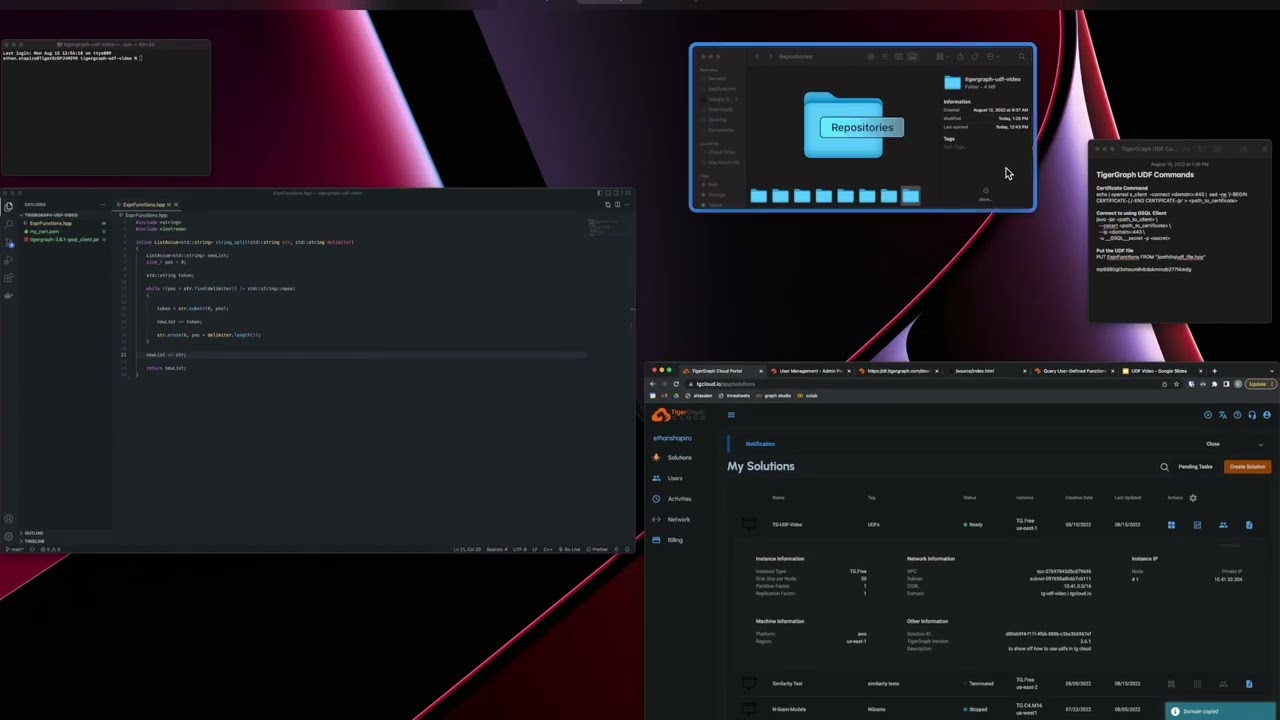This screenshot has width=1280, height=720.
Task: Open the access management icon for TG-UDF-Video
Action: [1223, 525]
